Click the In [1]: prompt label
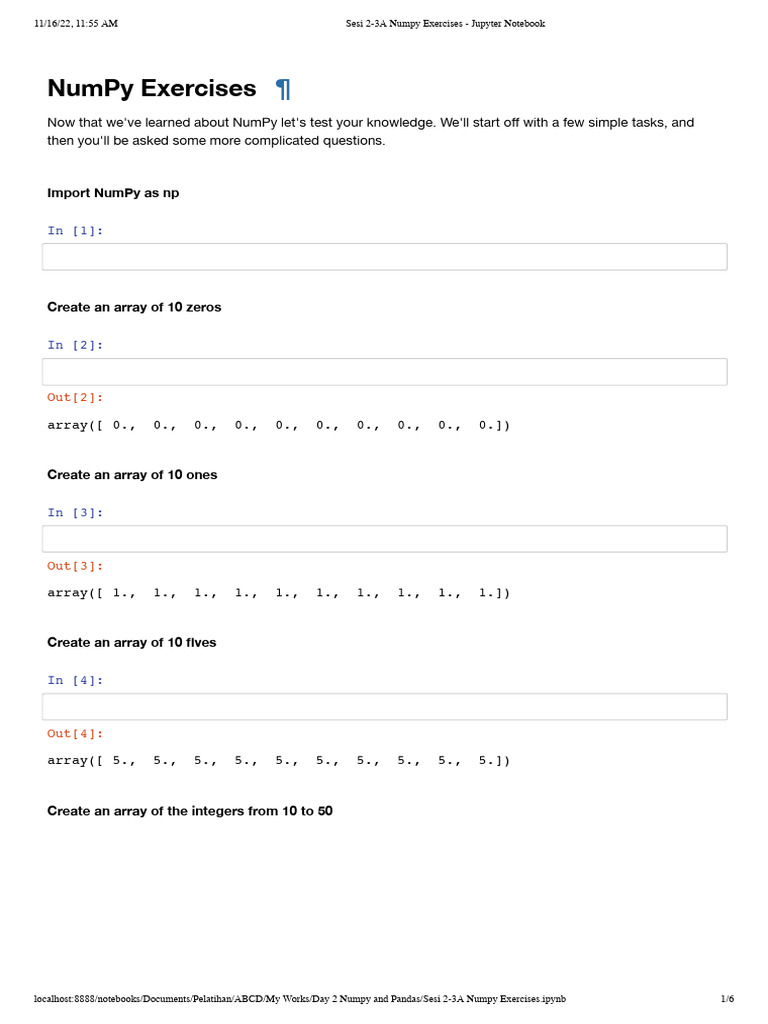 click(75, 231)
